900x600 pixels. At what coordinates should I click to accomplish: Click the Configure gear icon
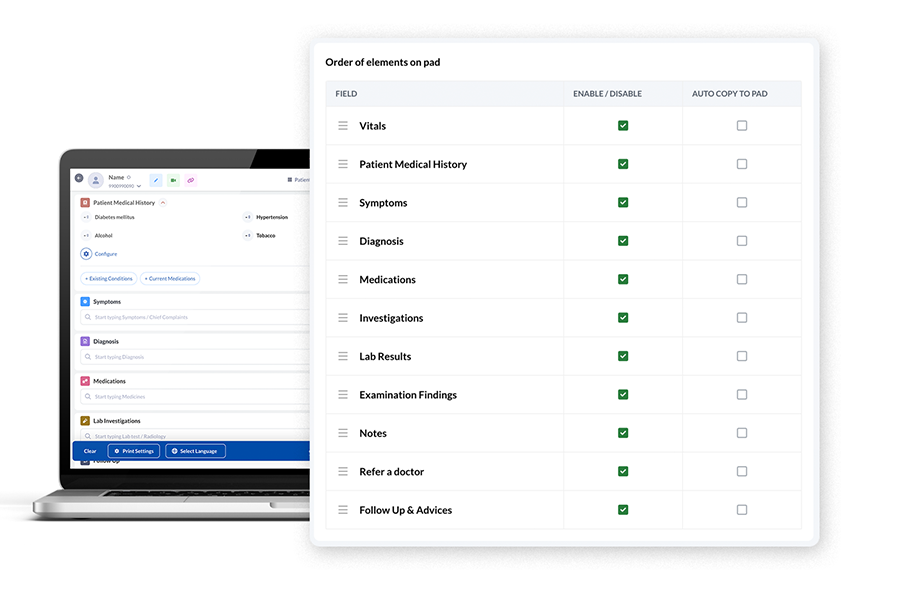86,254
